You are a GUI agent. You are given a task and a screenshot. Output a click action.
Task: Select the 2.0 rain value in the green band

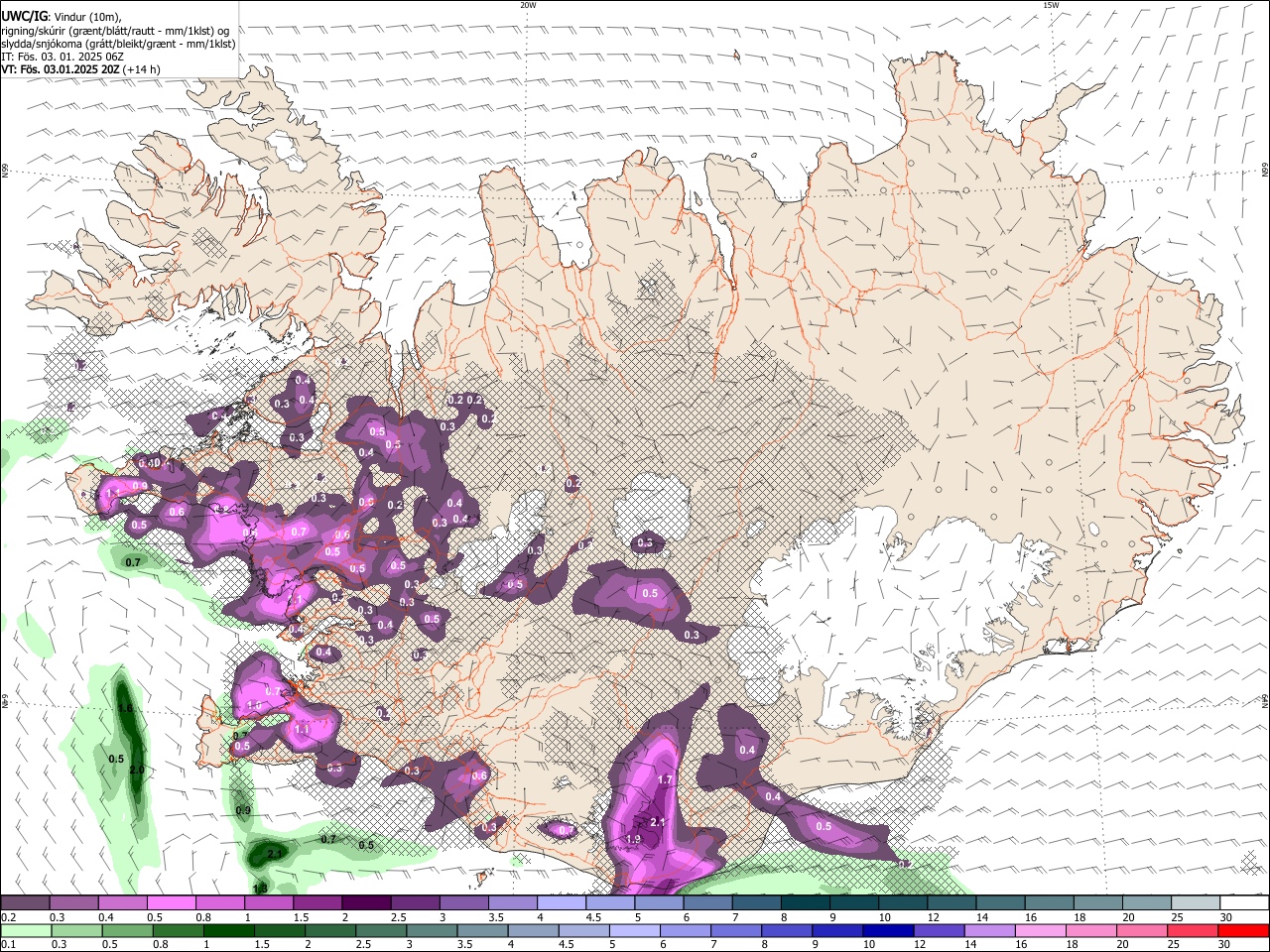[137, 770]
